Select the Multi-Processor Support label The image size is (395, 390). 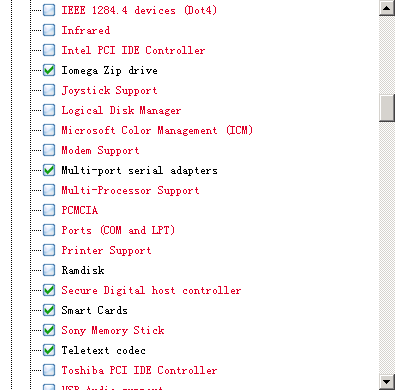[x=130, y=190]
